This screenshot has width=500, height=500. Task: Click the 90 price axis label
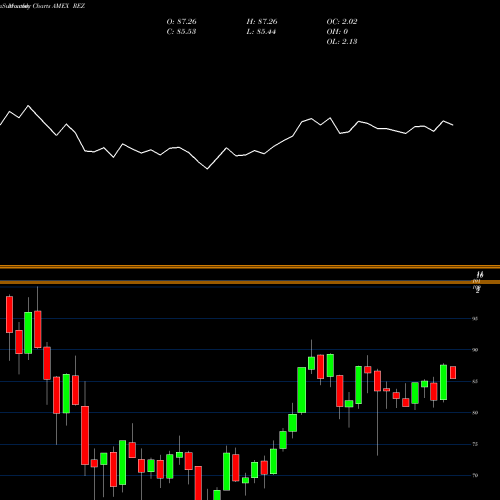coord(475,350)
